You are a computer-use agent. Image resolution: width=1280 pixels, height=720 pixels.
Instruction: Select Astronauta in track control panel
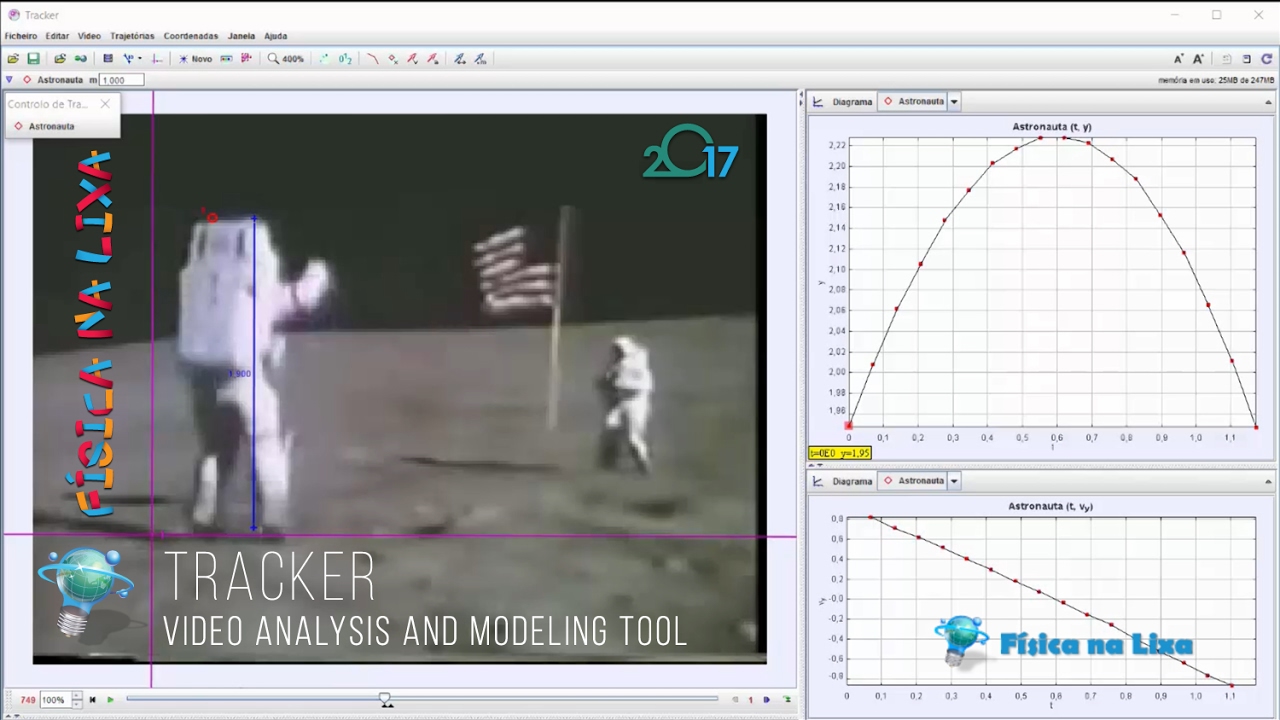pyautogui.click(x=44, y=126)
